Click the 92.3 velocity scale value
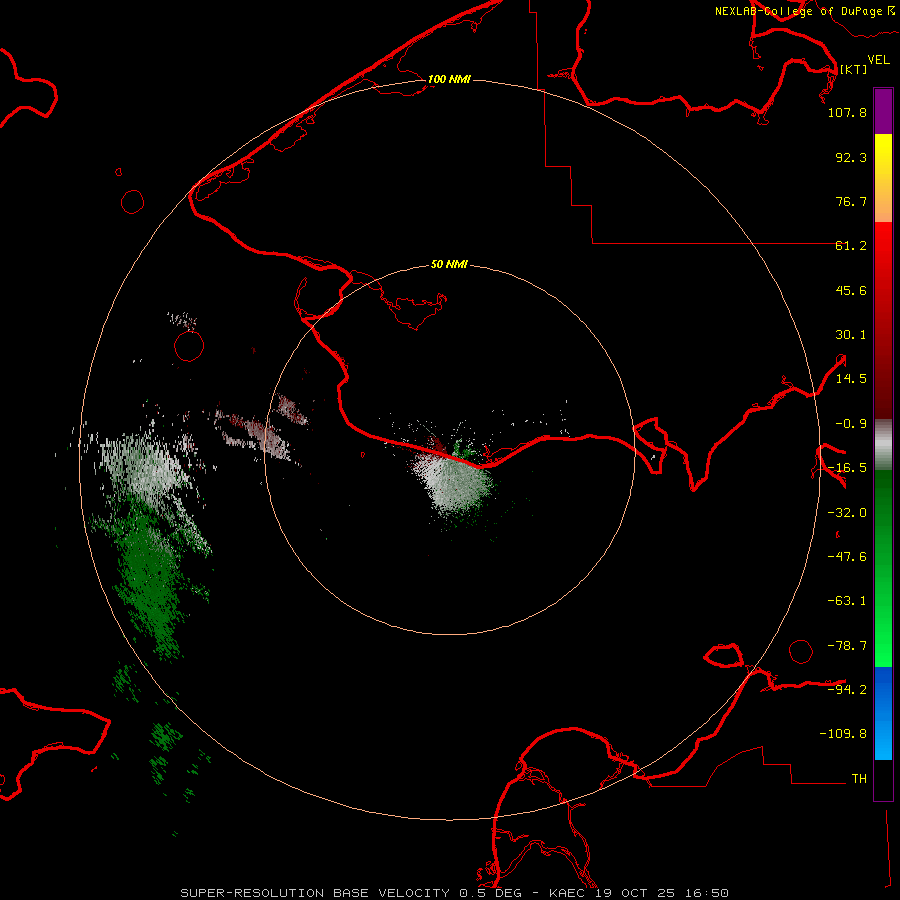 (851, 157)
